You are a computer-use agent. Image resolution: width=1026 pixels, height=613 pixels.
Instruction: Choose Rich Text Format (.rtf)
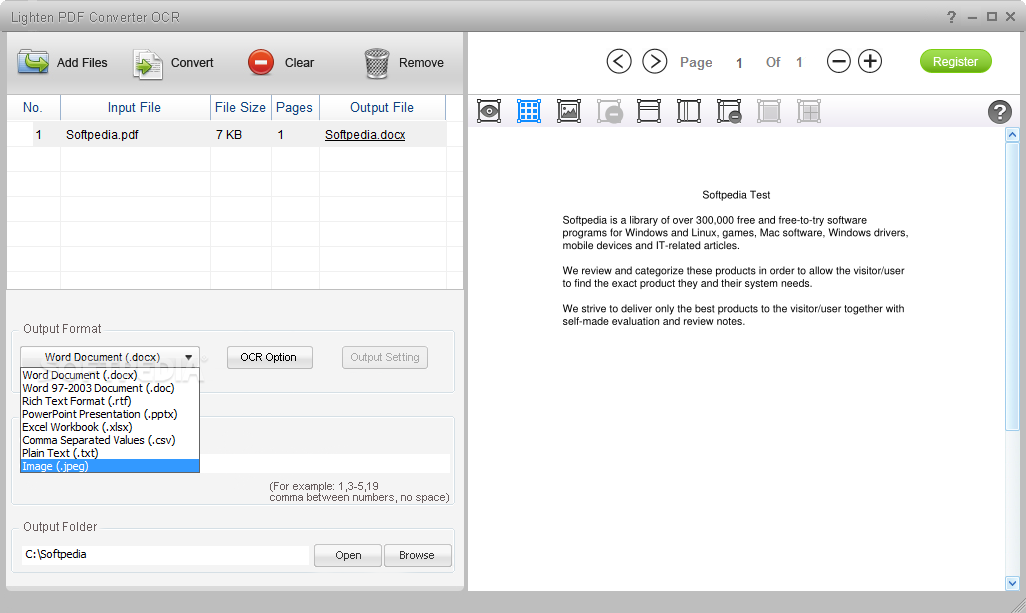click(x=109, y=401)
